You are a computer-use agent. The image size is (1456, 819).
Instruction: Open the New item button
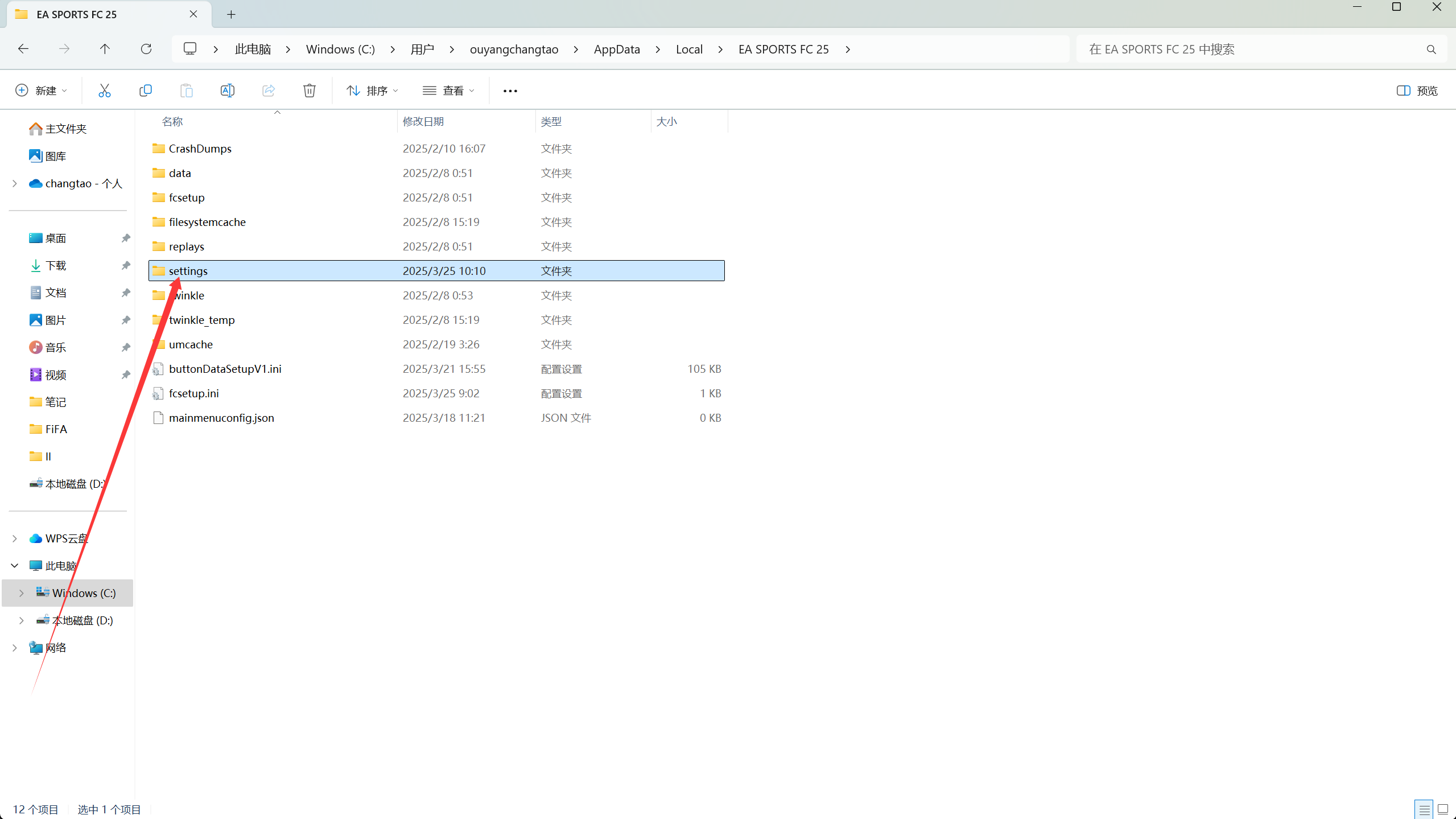click(41, 90)
